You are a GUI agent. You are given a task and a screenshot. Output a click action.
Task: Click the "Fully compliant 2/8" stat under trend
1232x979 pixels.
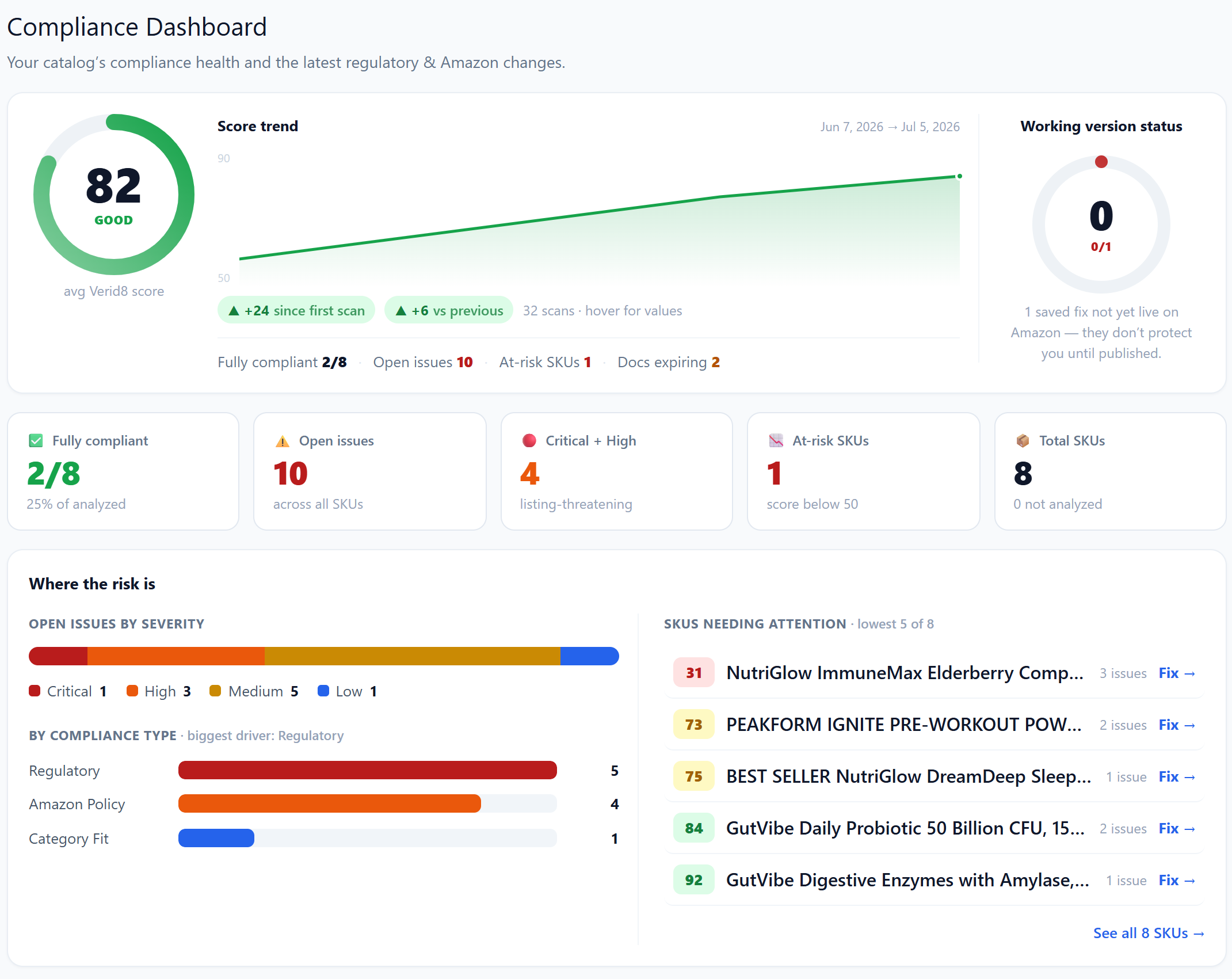point(282,362)
